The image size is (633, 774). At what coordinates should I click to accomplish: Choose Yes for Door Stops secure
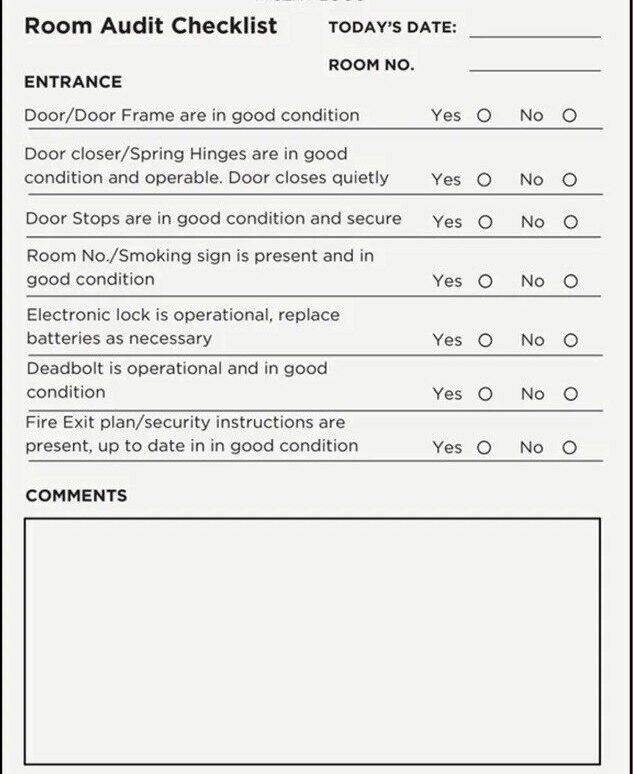(x=485, y=222)
